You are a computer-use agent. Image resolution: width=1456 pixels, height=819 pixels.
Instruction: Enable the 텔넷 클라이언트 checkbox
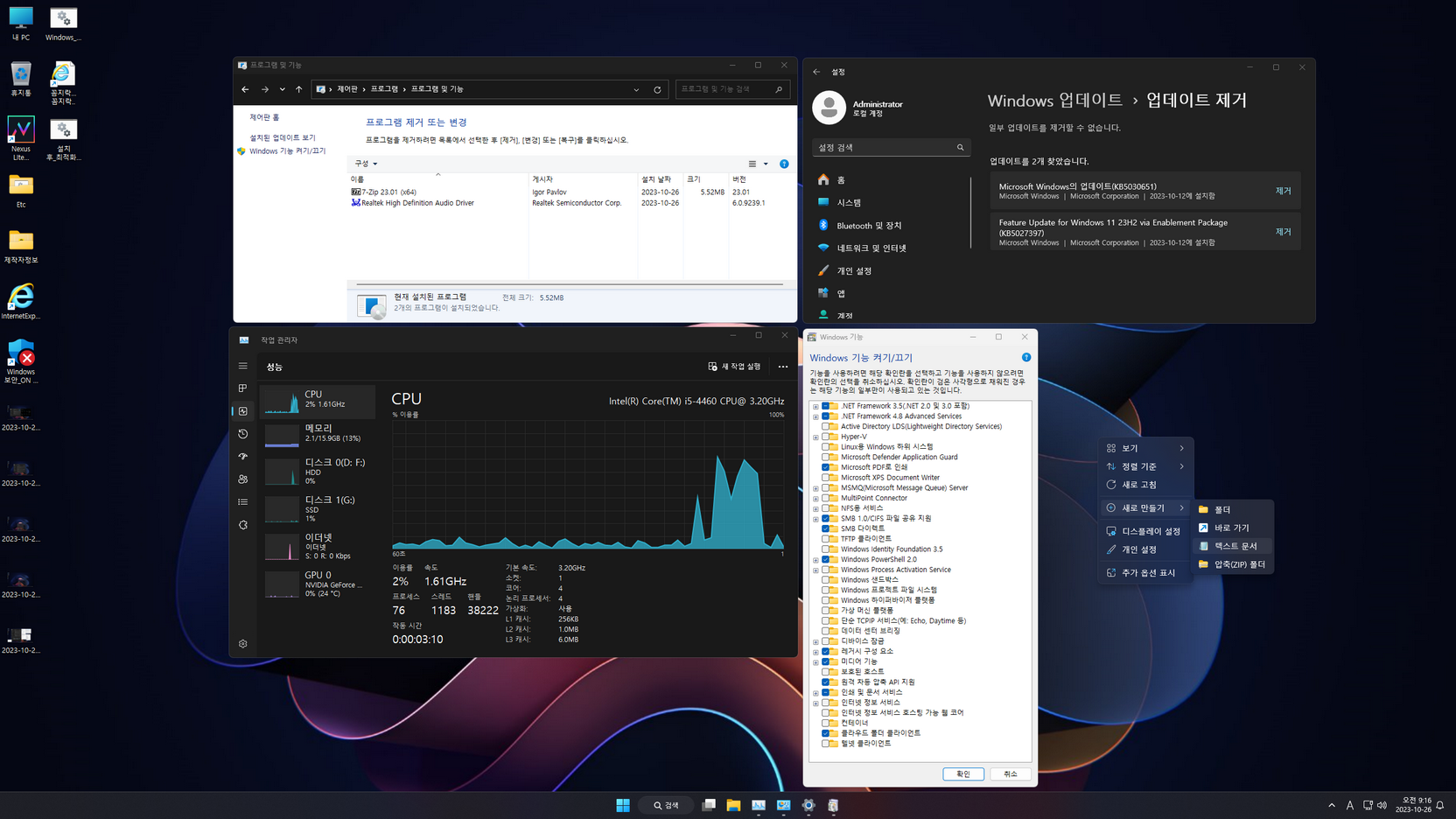tap(826, 744)
